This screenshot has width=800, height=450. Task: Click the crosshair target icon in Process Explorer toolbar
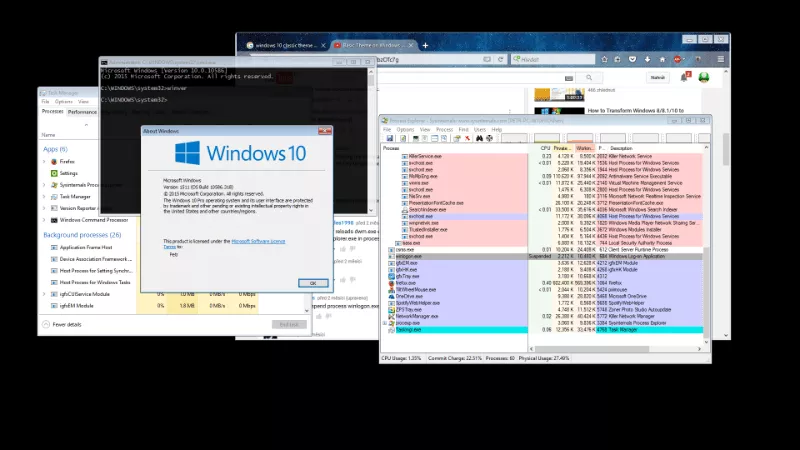coord(489,138)
